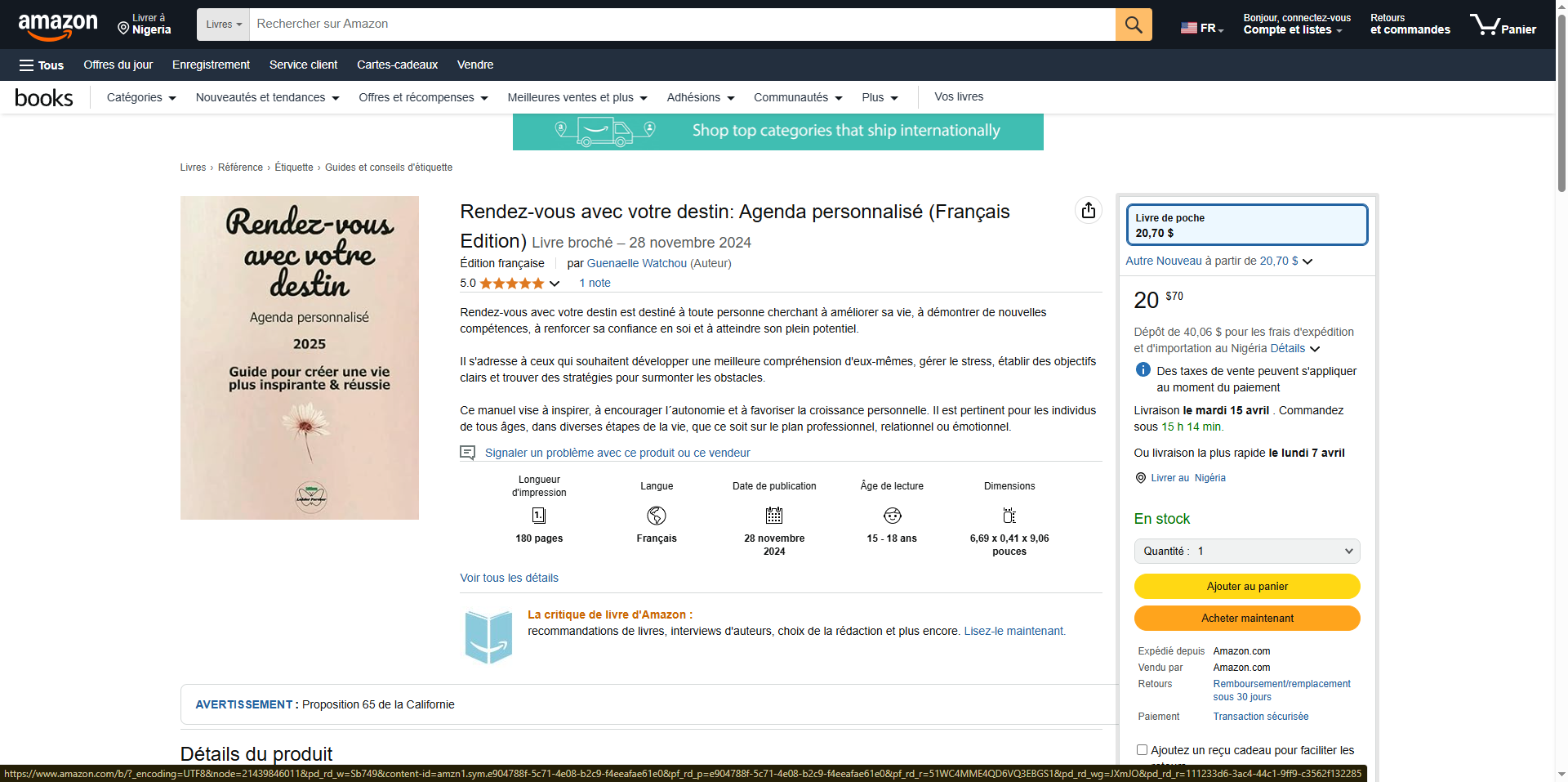Open the Plus menu in books bar
The height and width of the screenshot is (782, 1568).
pyautogui.click(x=880, y=97)
